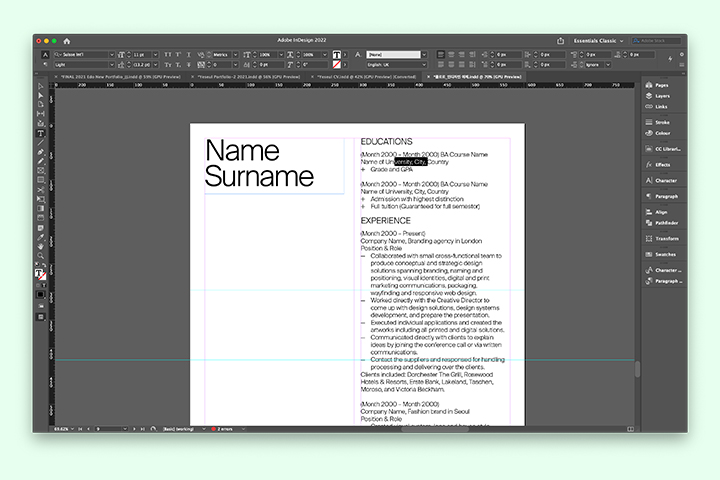
Task: Click the stroke None swatch in control bar
Action: tap(337, 65)
